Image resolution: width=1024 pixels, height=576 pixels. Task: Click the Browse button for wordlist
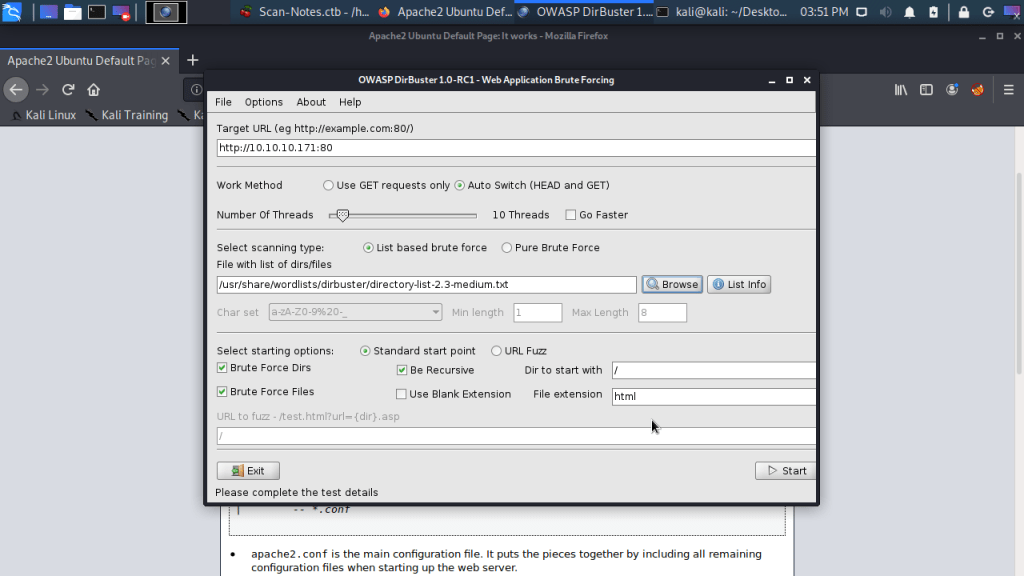coord(672,284)
